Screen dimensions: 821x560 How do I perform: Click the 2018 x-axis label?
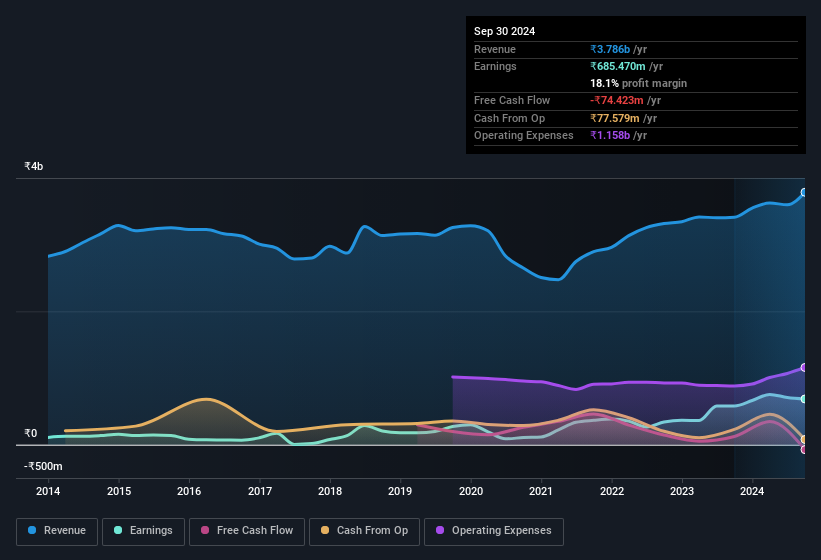[x=330, y=491]
